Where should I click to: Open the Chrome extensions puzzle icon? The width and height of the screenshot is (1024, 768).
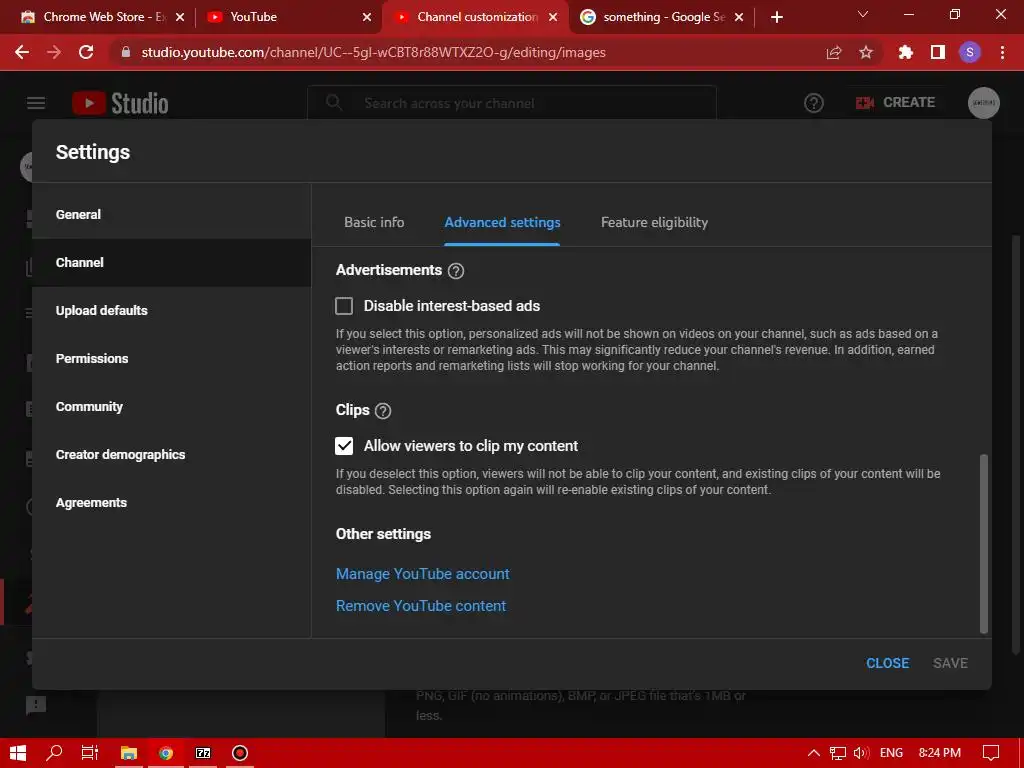[905, 52]
